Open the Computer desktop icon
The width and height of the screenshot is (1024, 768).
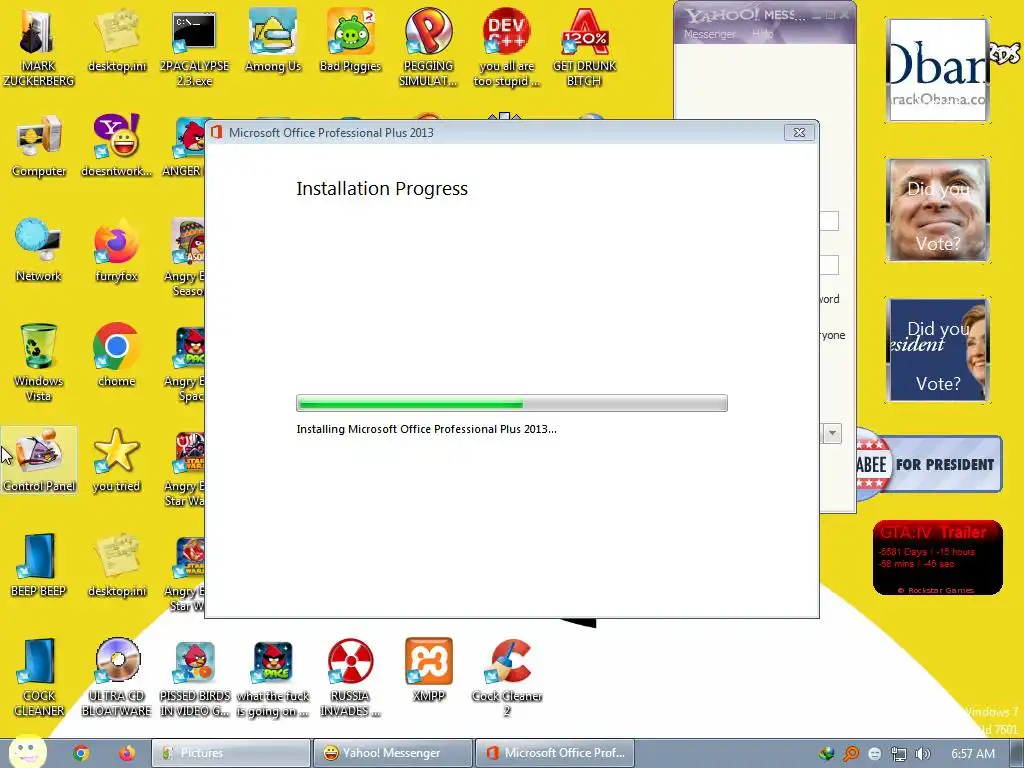coord(39,146)
